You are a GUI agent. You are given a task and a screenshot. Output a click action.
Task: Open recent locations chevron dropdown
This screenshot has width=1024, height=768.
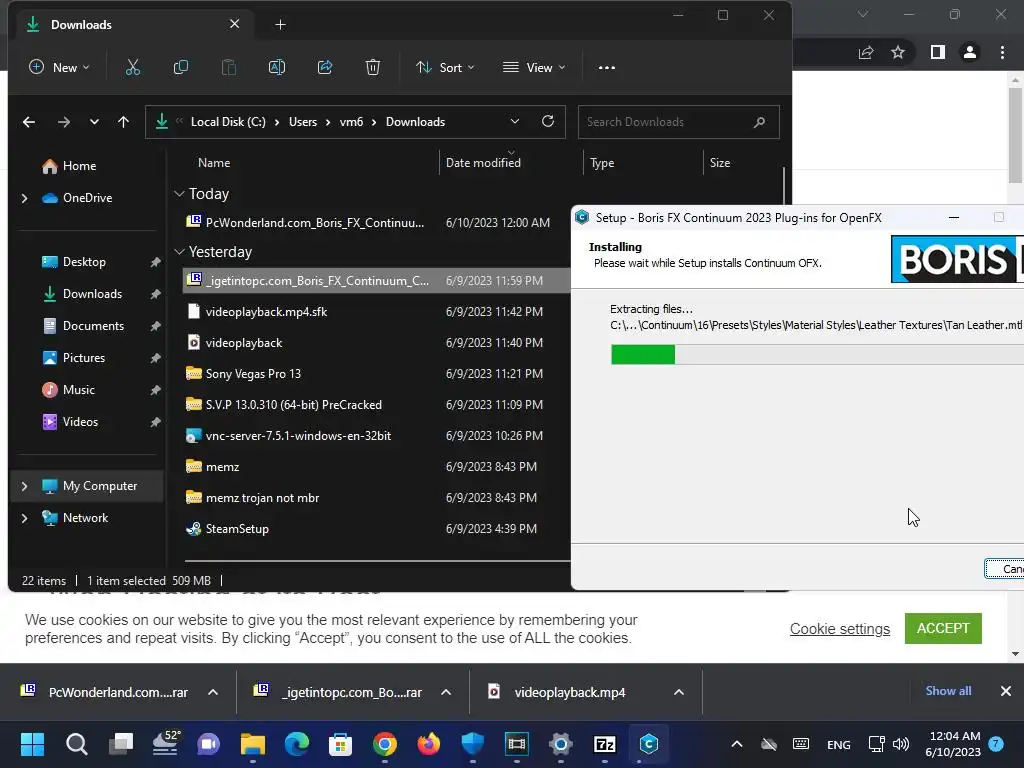[x=95, y=122]
